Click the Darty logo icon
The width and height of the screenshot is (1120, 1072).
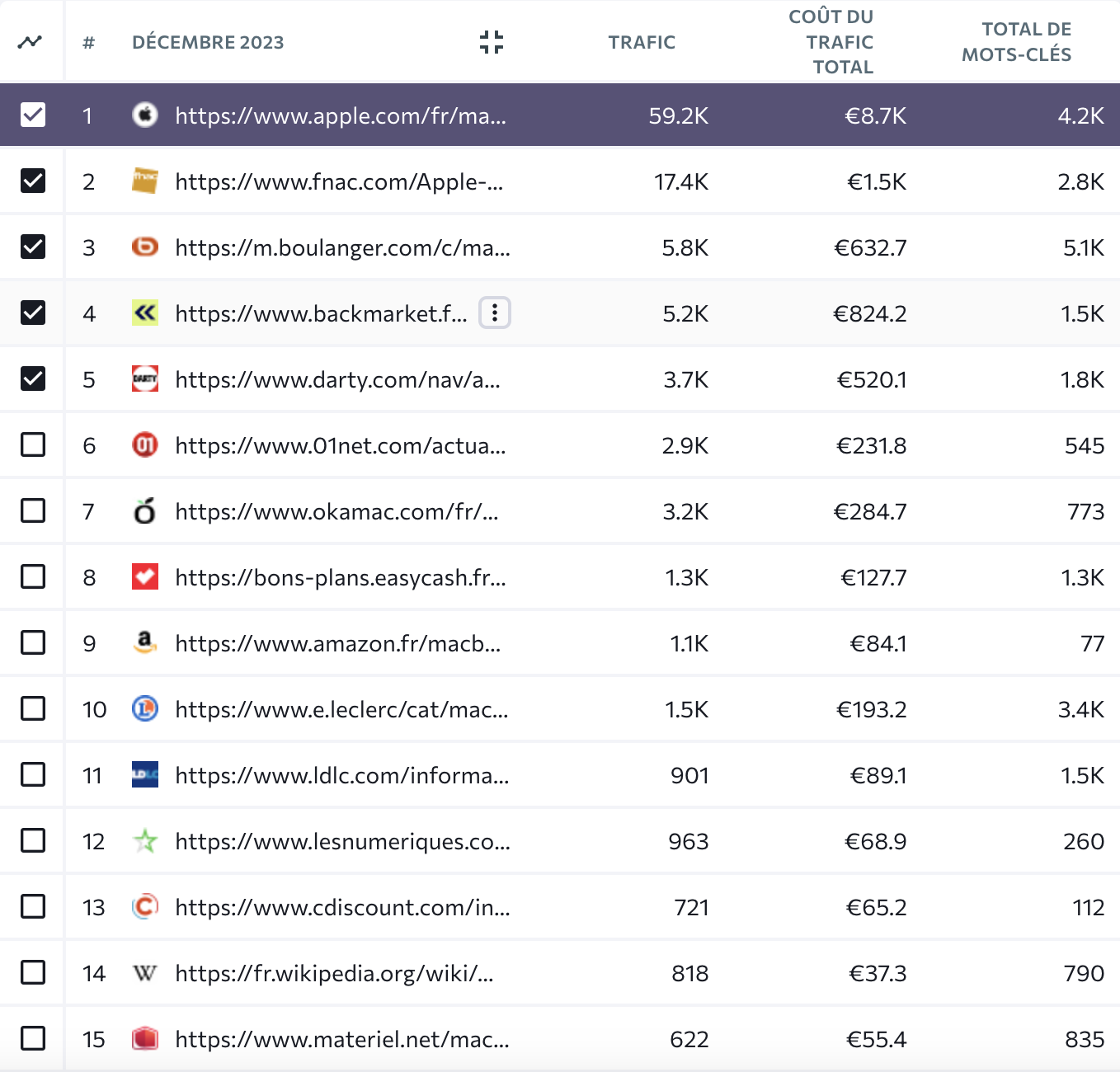click(145, 378)
